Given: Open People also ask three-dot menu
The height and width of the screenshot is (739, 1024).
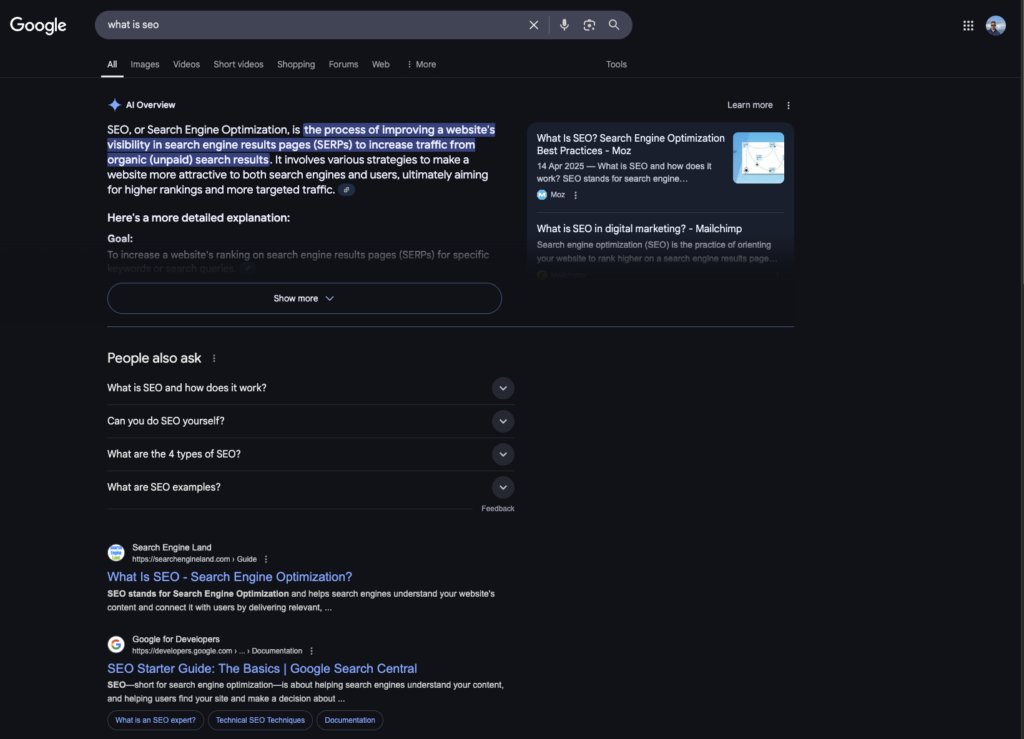Looking at the screenshot, I should (214, 358).
